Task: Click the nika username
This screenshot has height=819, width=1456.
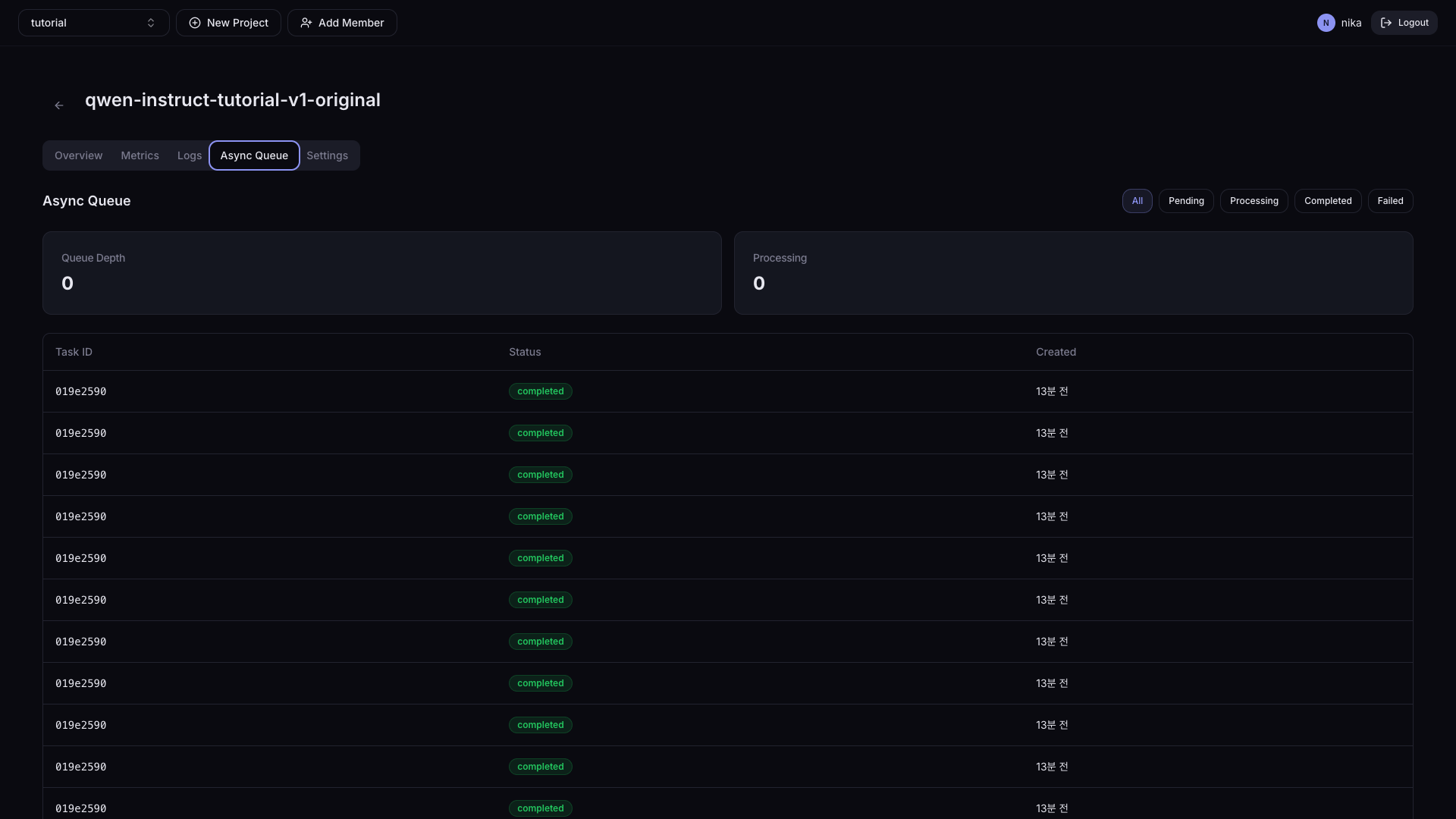Action: 1351,23
